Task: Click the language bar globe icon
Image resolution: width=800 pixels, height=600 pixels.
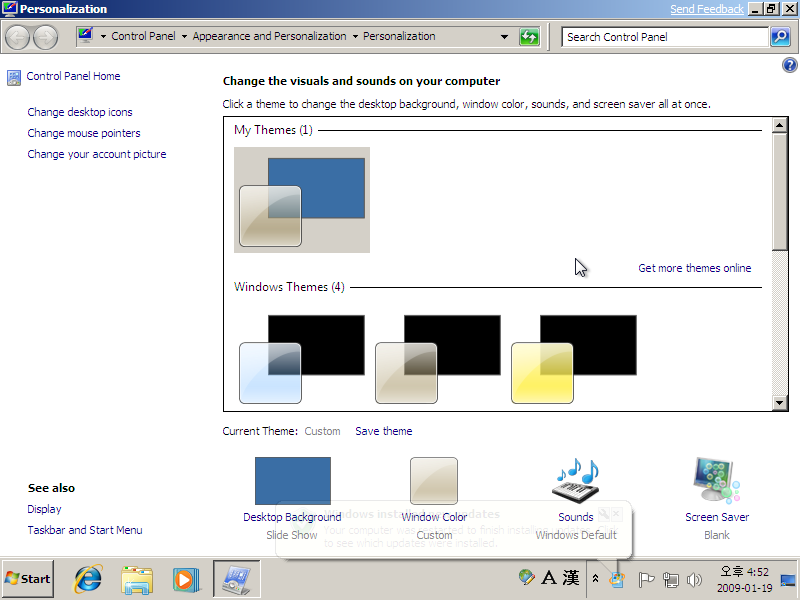Action: point(526,578)
